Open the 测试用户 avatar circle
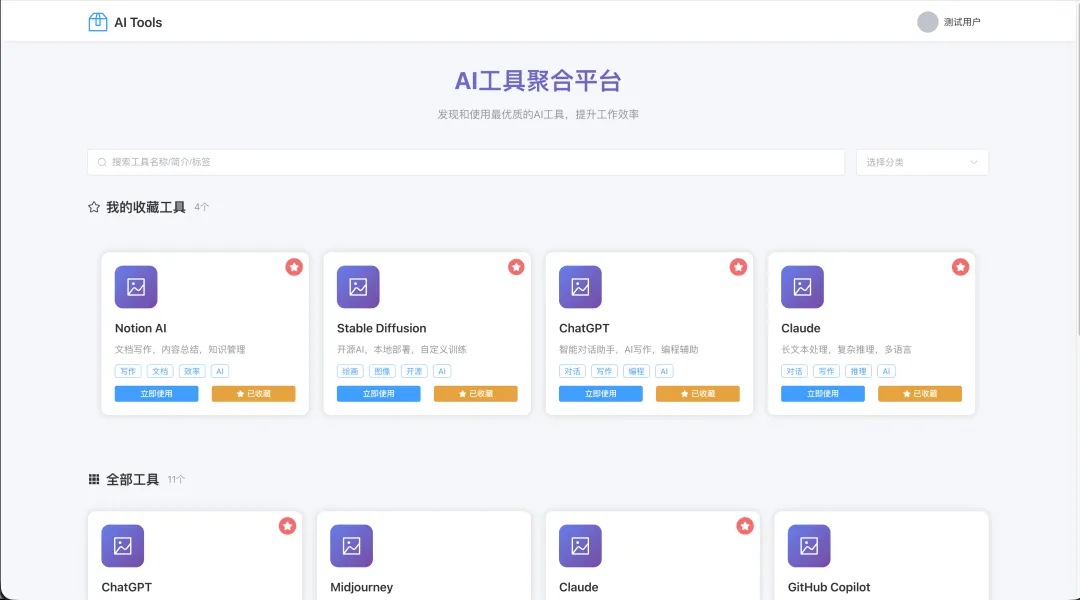1080x600 pixels. (x=927, y=22)
